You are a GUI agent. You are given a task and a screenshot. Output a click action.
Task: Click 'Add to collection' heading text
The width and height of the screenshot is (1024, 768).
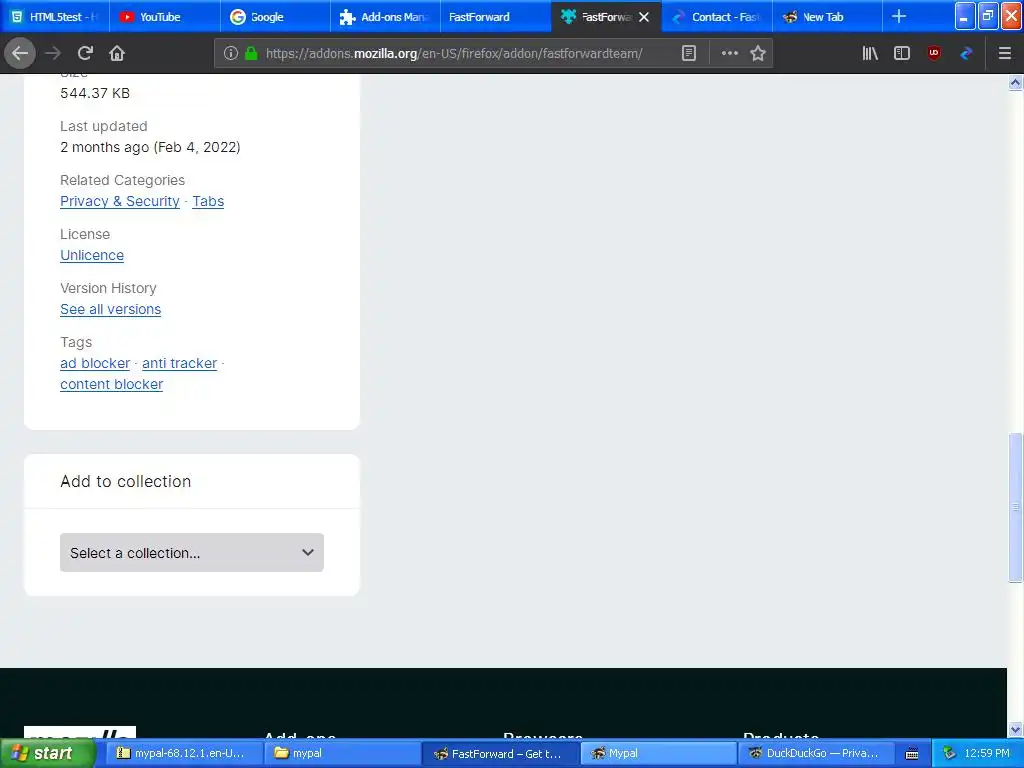pos(125,481)
